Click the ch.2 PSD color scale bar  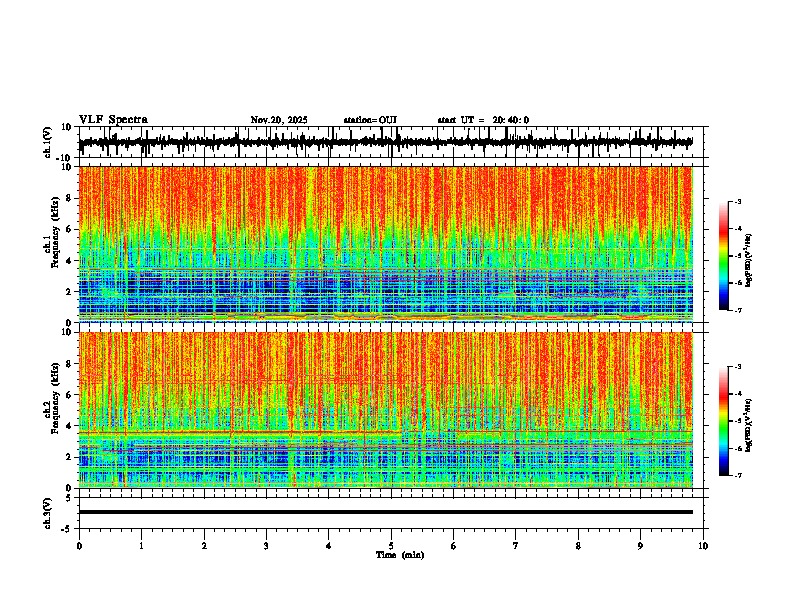click(724, 421)
